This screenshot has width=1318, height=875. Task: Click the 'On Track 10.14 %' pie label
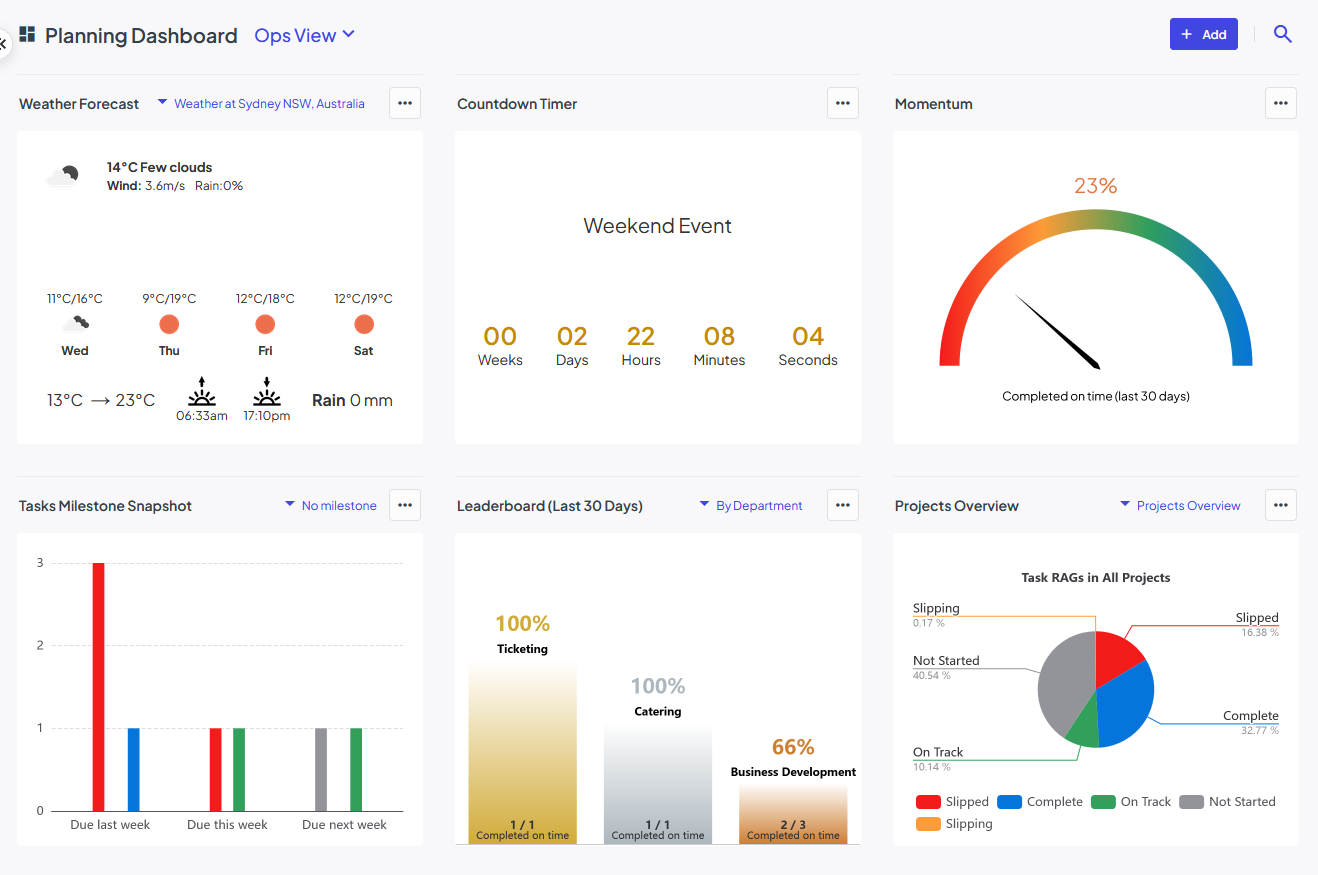pyautogui.click(x=938, y=758)
